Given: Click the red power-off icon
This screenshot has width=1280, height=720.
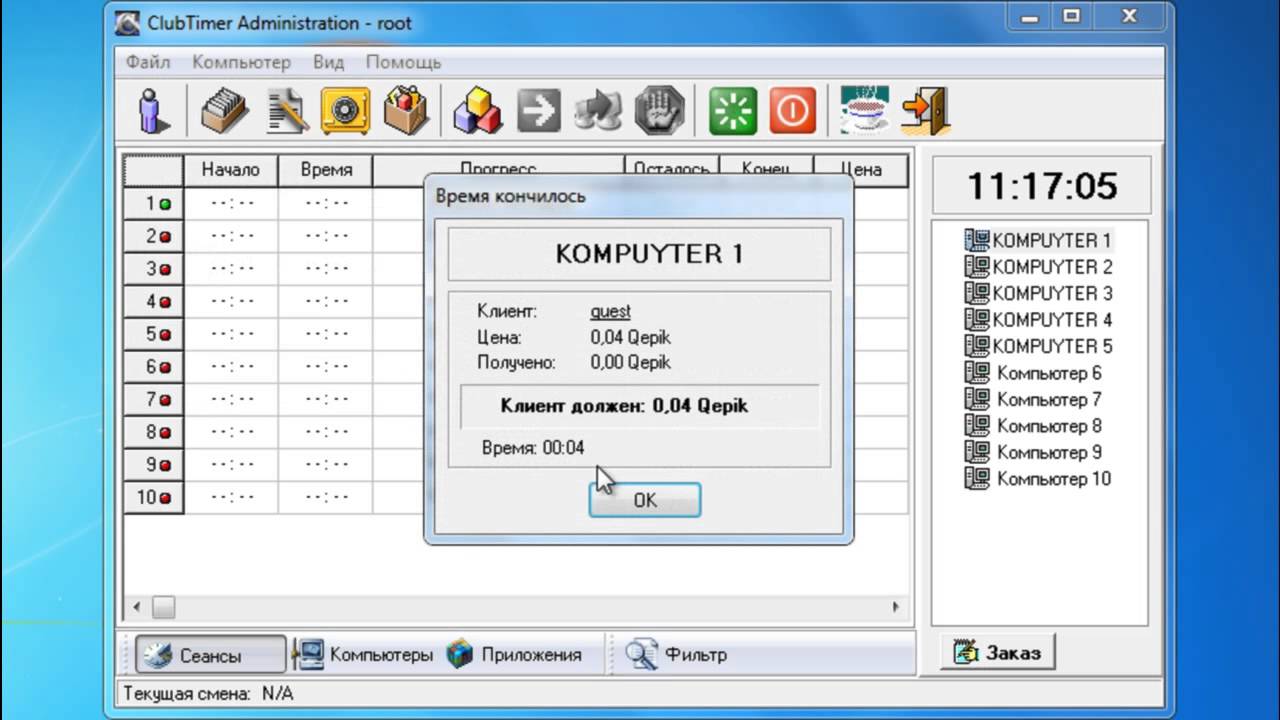Looking at the screenshot, I should [793, 110].
